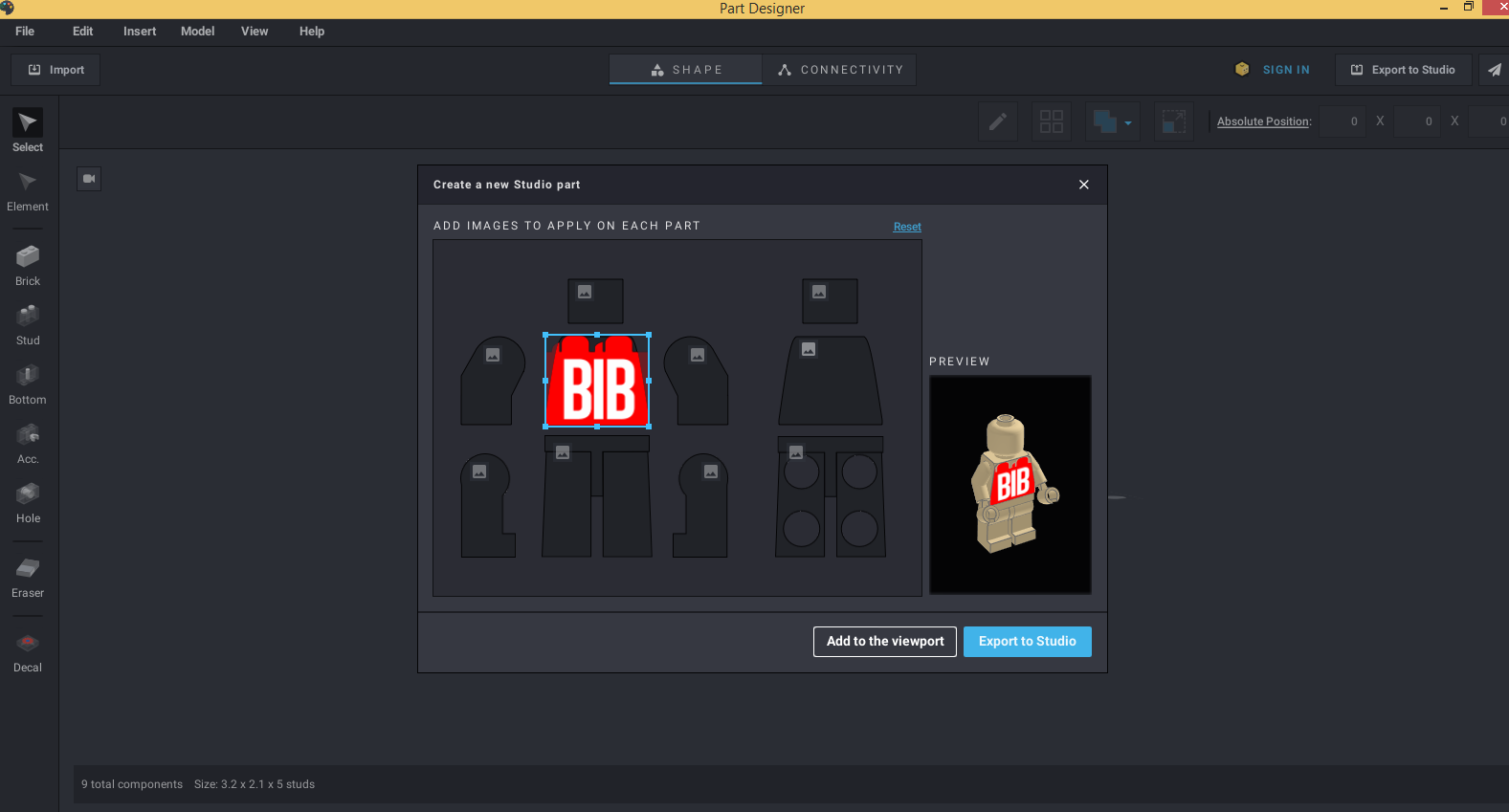This screenshot has height=812, width=1509.
Task: Add image to upper right arm slot
Action: 698,355
